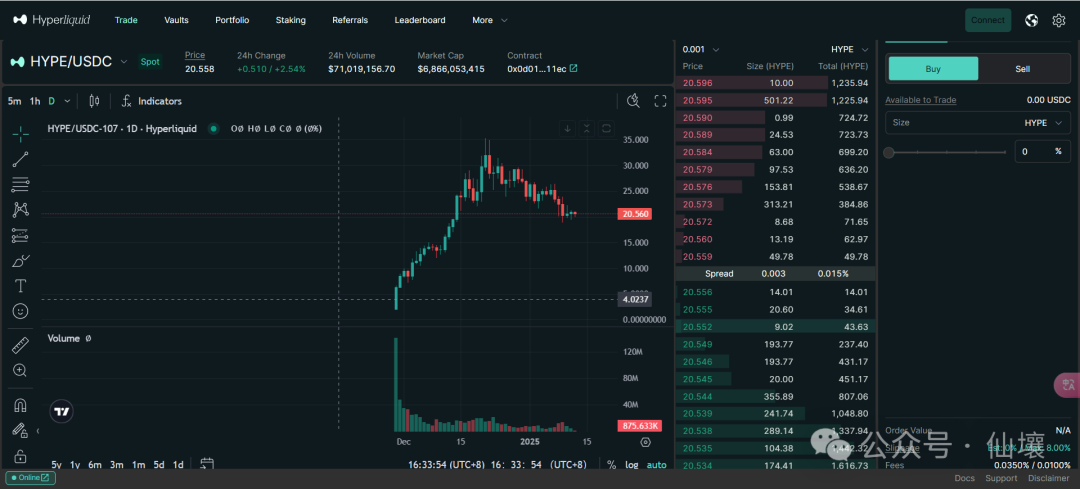Open the candlestick chart type selector
Image resolution: width=1080 pixels, height=489 pixels.
click(94, 101)
